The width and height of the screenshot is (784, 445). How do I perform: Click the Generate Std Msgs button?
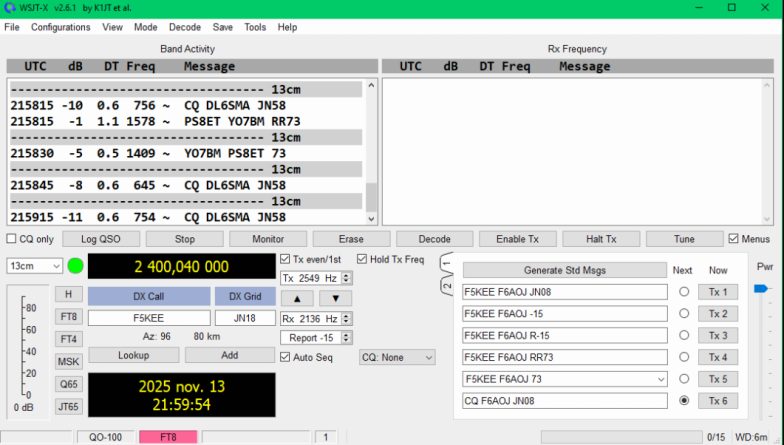(564, 270)
